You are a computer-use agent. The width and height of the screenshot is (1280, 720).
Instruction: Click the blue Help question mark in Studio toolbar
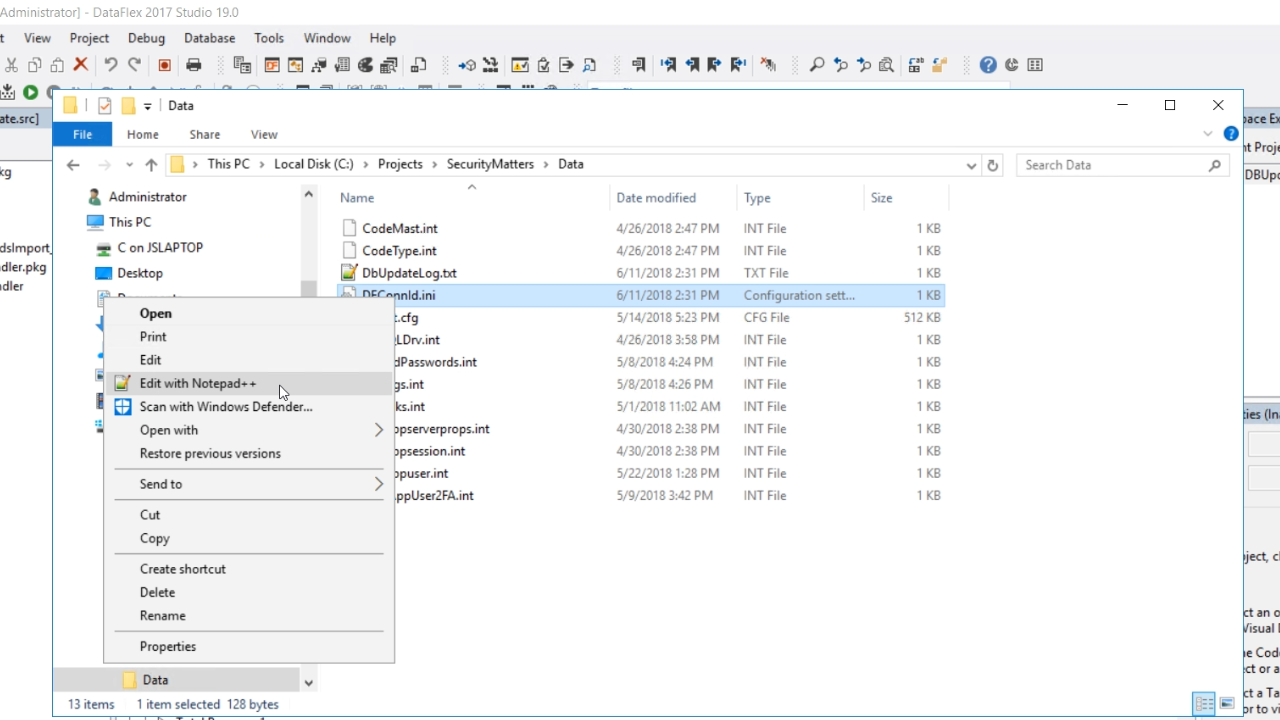point(988,65)
